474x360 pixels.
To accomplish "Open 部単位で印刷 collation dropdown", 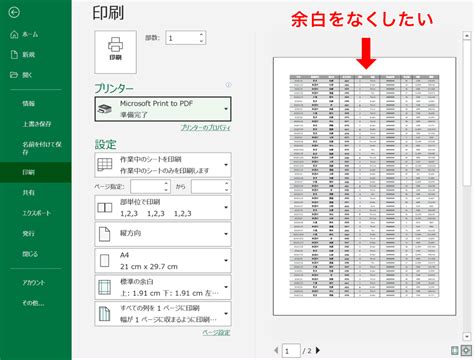I will (x=163, y=207).
